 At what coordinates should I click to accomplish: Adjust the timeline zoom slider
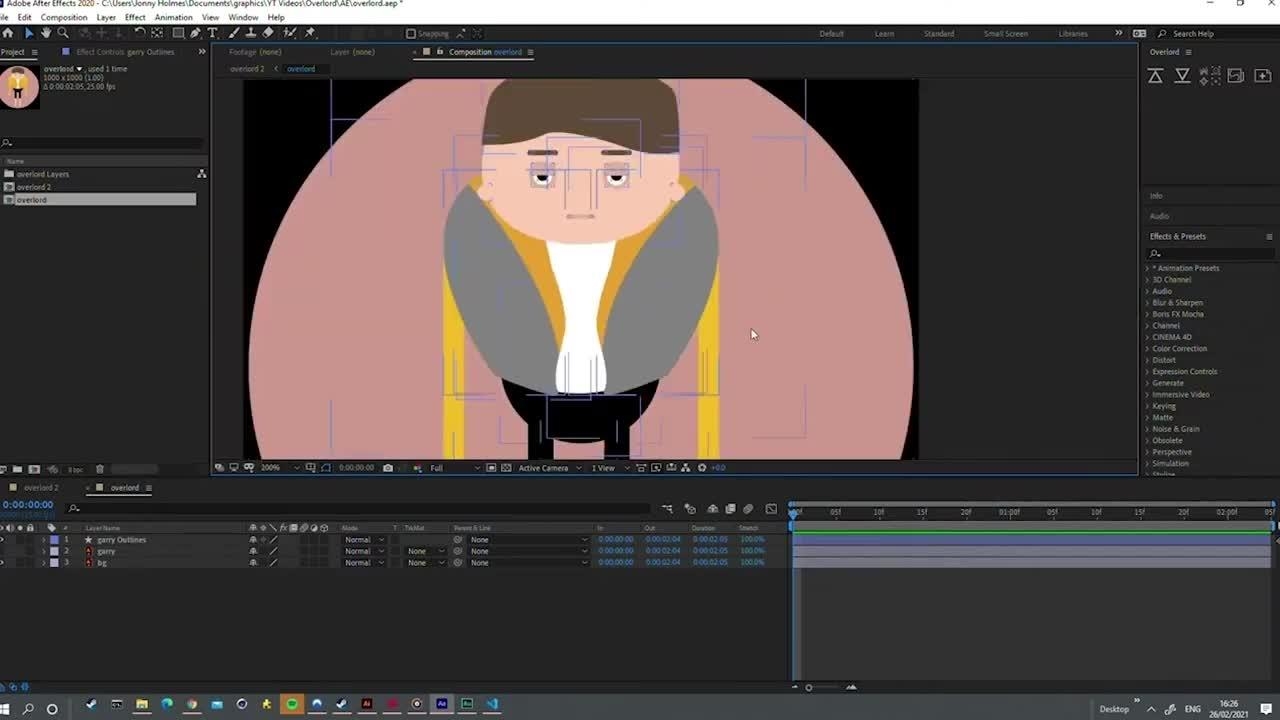[809, 687]
